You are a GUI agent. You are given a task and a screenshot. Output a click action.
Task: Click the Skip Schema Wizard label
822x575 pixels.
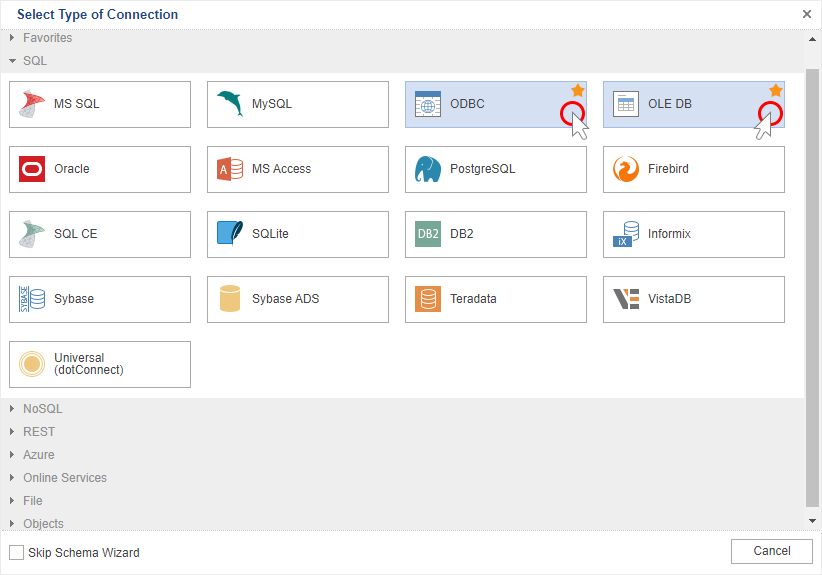point(84,552)
